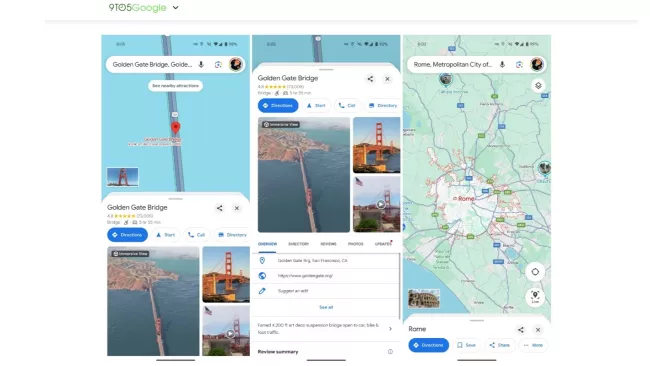The height and width of the screenshot is (366, 650).
Task: Tap Start button in middle phone panel
Action: click(316, 105)
